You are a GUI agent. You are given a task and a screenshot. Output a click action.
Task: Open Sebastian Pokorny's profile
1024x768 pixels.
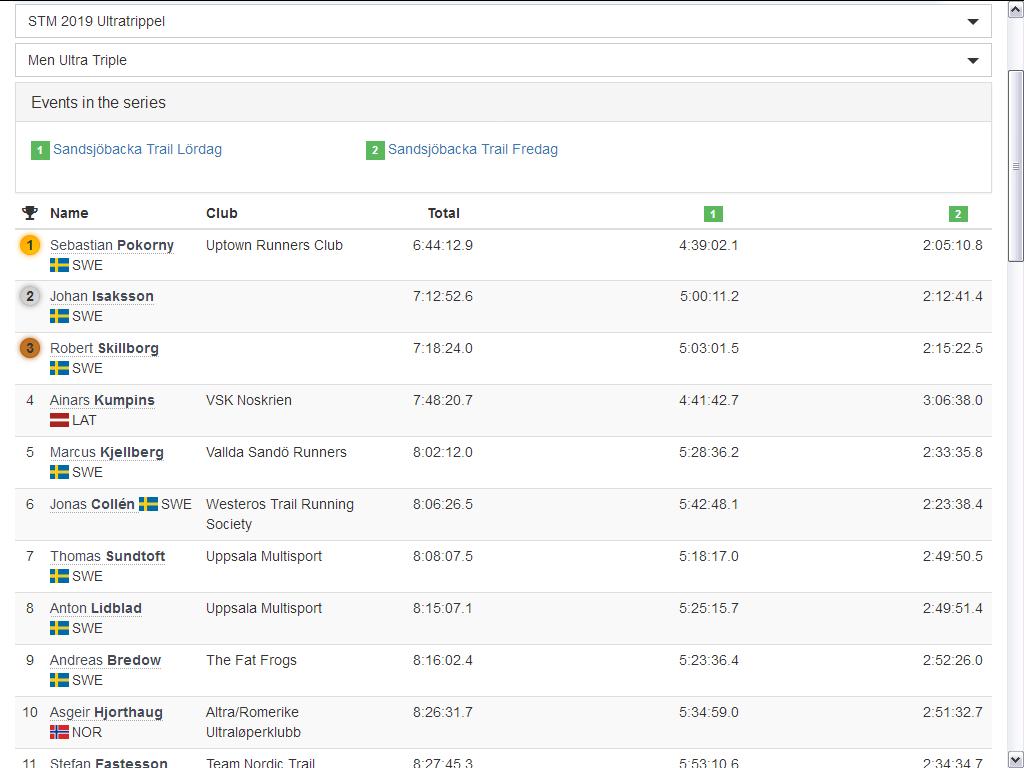(x=112, y=245)
